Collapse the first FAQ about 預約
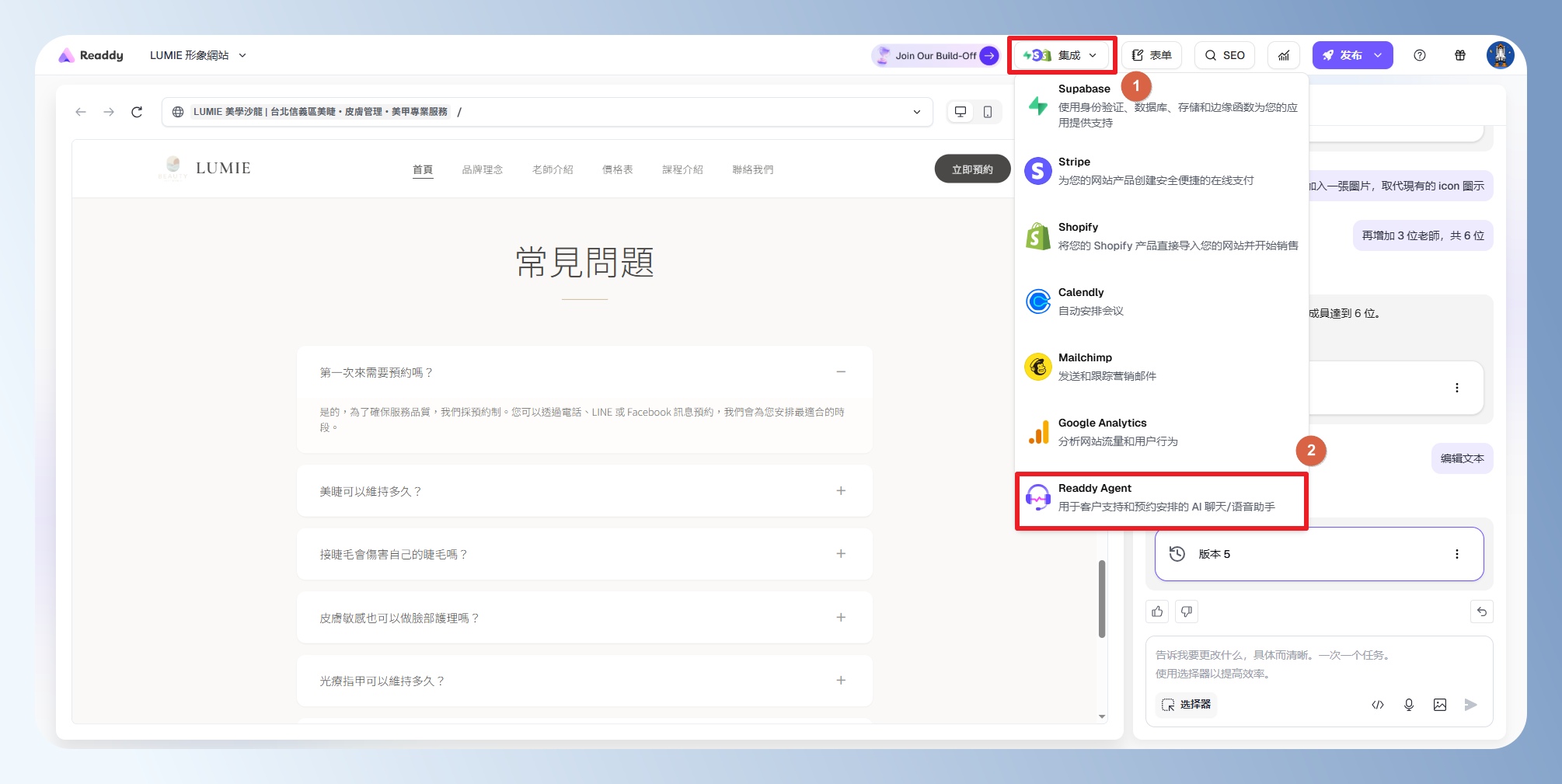 point(841,372)
